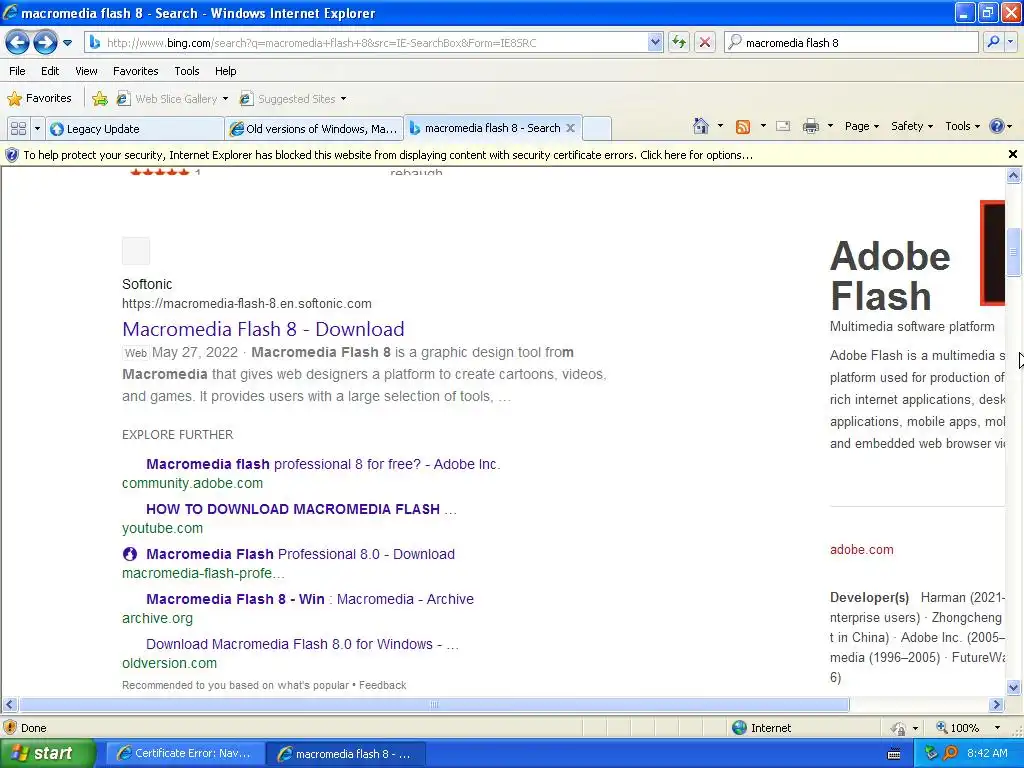Click the Softonic site favicon placeholder
This screenshot has height=768, width=1024.
(x=136, y=251)
